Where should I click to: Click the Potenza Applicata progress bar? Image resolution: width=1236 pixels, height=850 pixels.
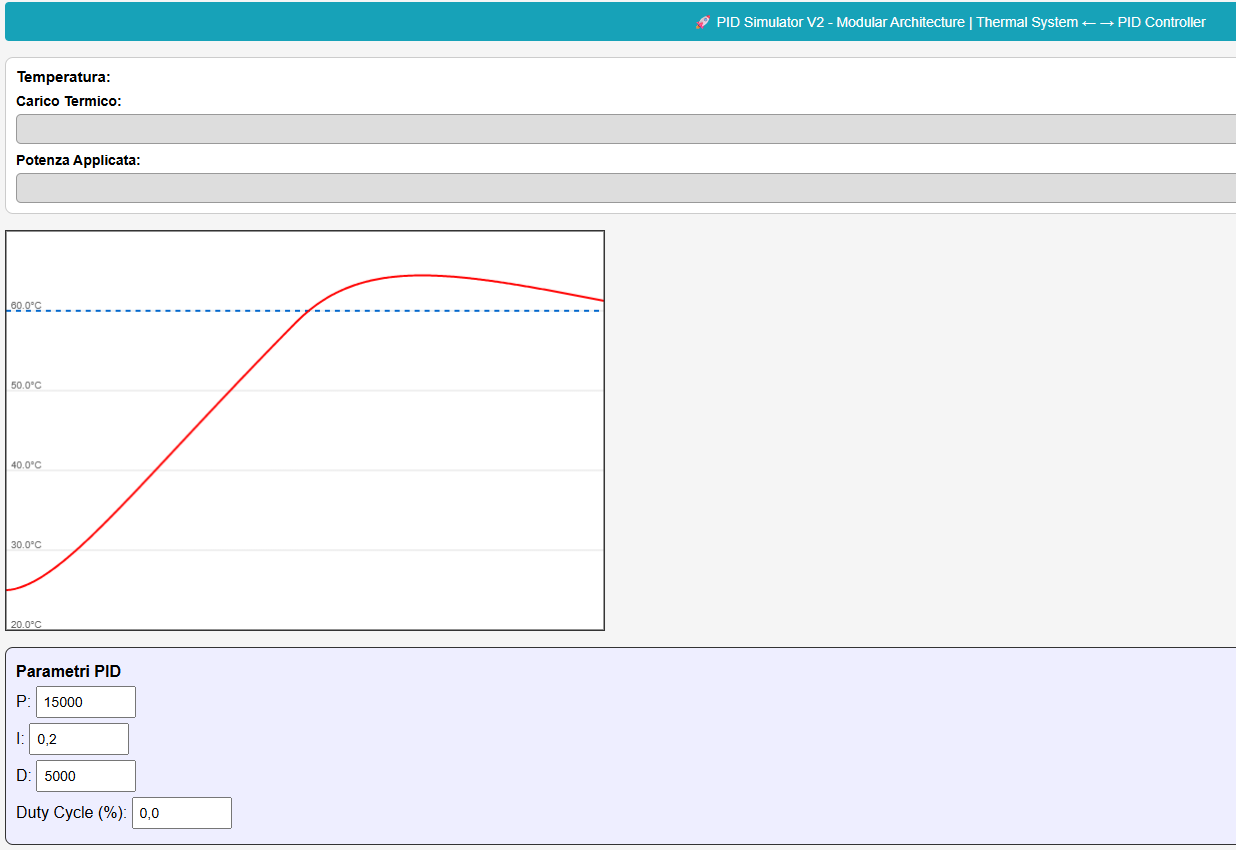point(620,187)
